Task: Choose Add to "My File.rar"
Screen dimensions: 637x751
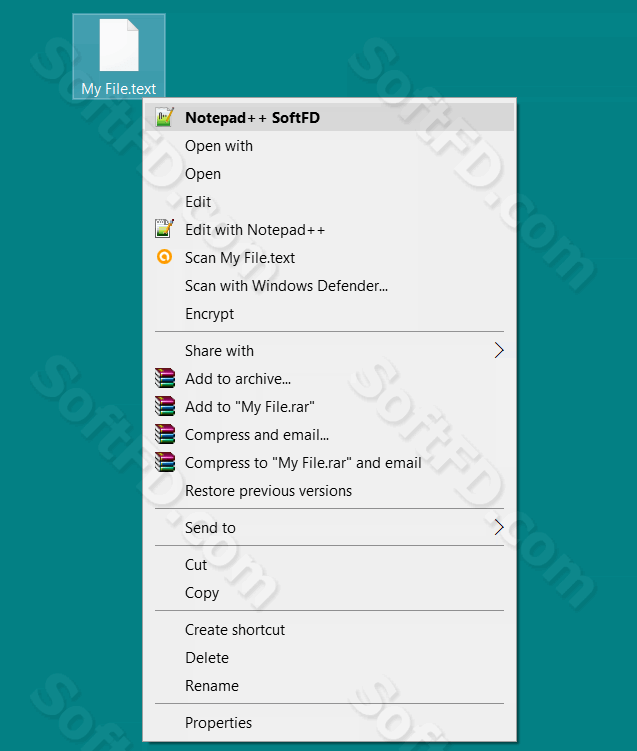Action: [x=330, y=407]
